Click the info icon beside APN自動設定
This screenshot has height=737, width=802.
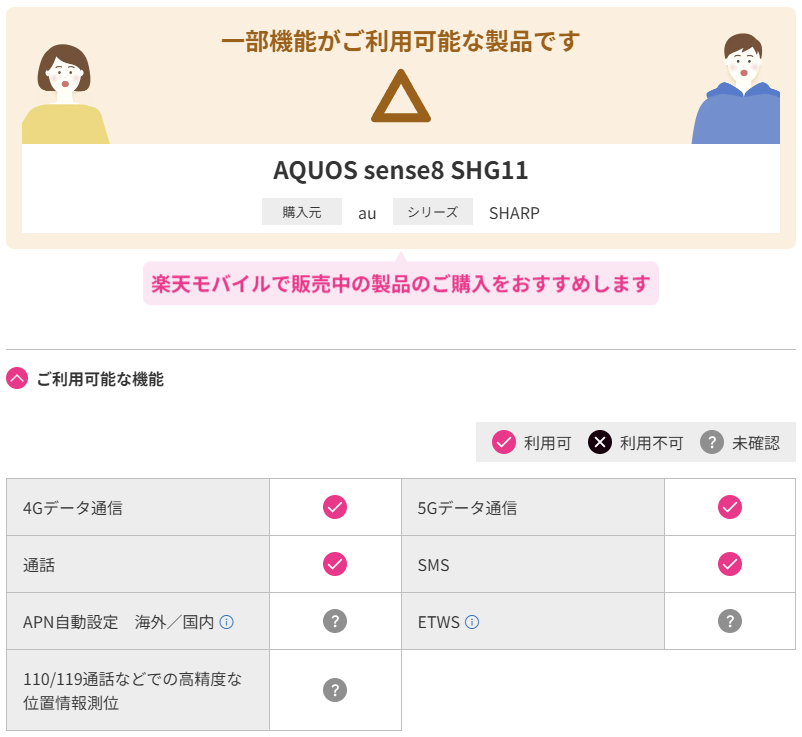[226, 622]
